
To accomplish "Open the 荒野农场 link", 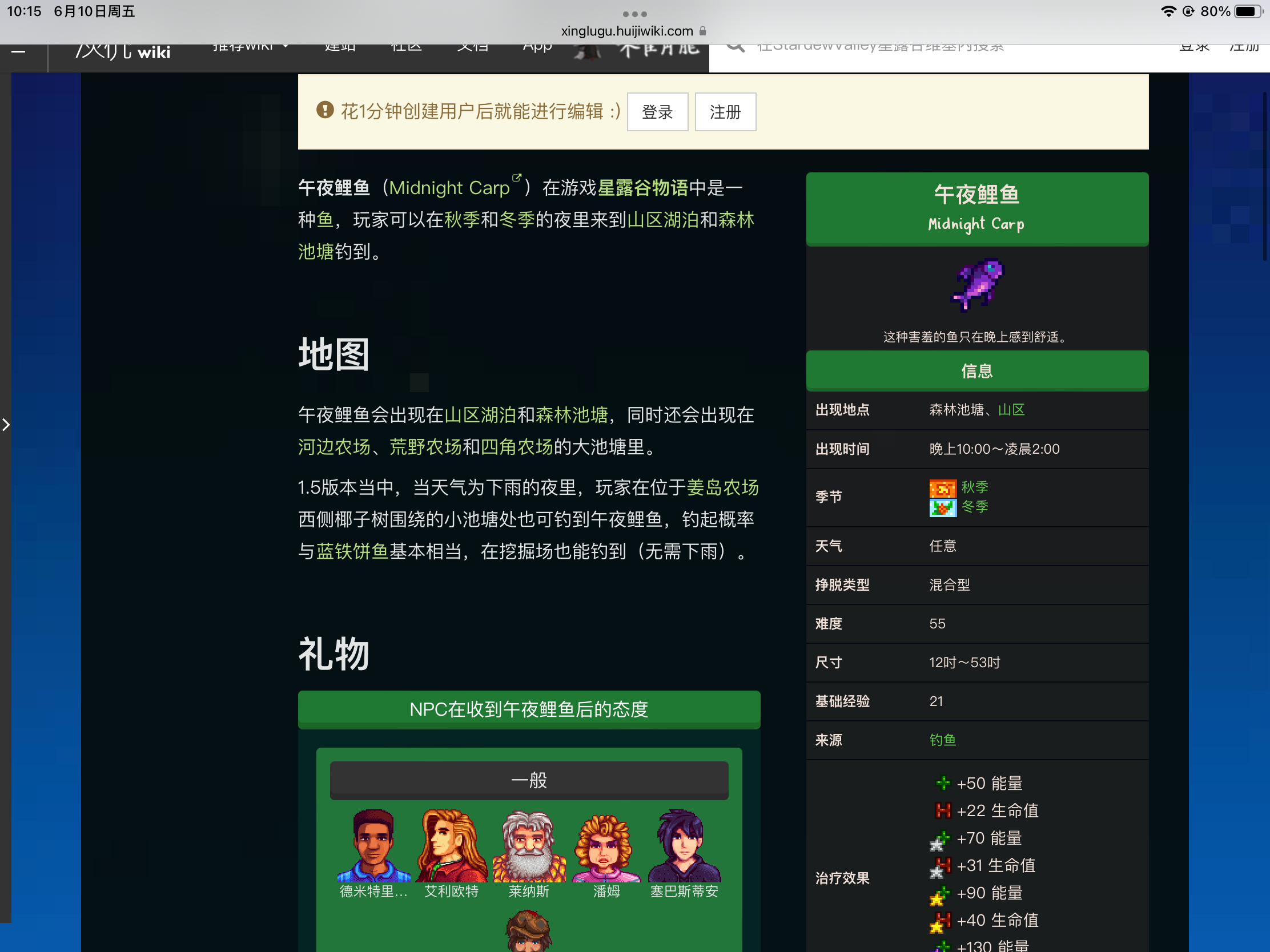I will 425,447.
